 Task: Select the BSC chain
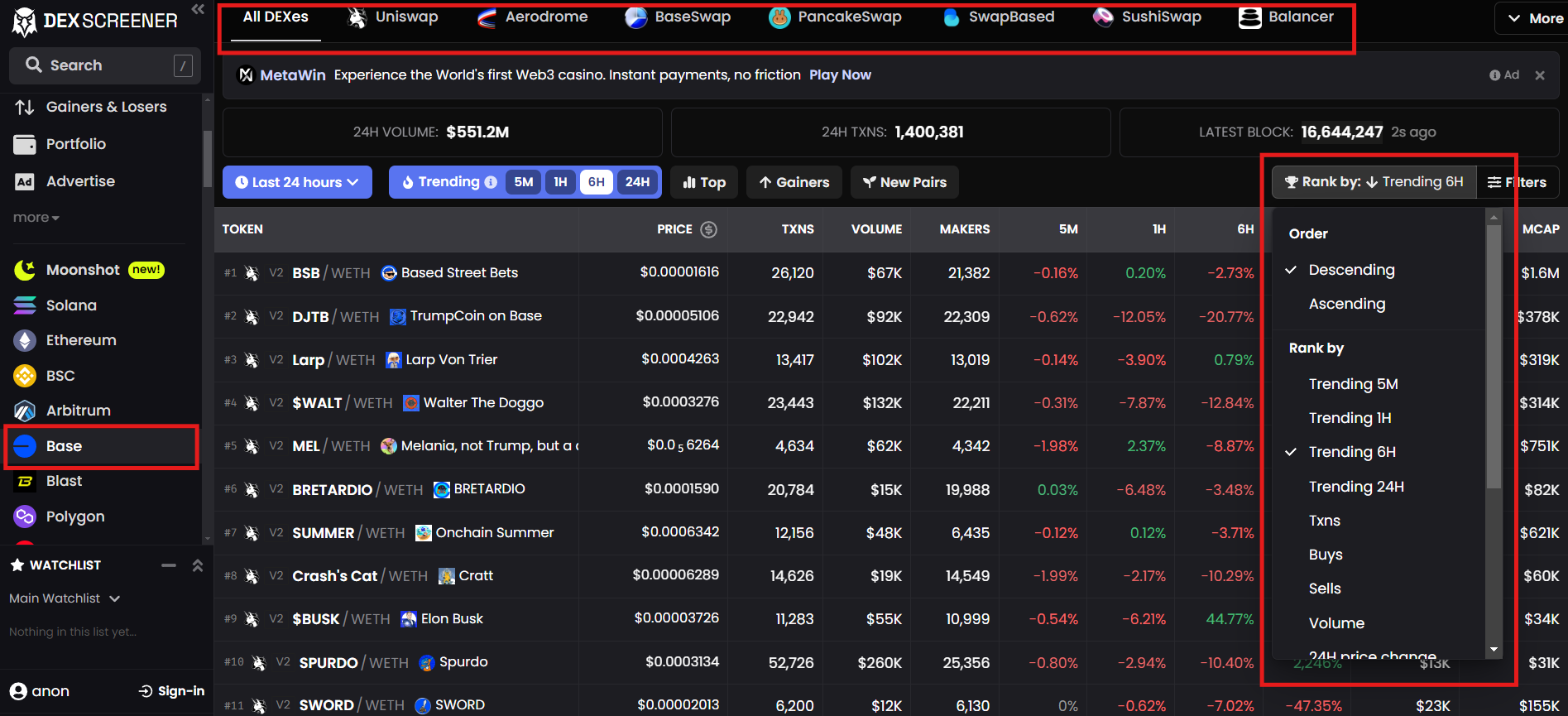coord(45,376)
